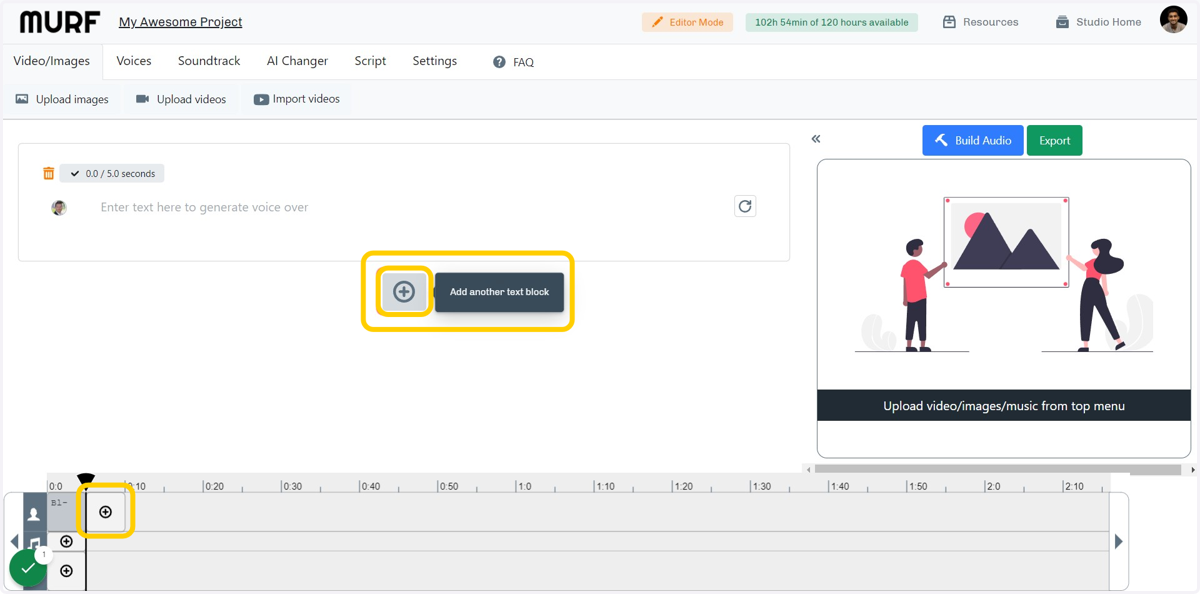Click the 1:30 mark on timeline ruler

click(761, 486)
